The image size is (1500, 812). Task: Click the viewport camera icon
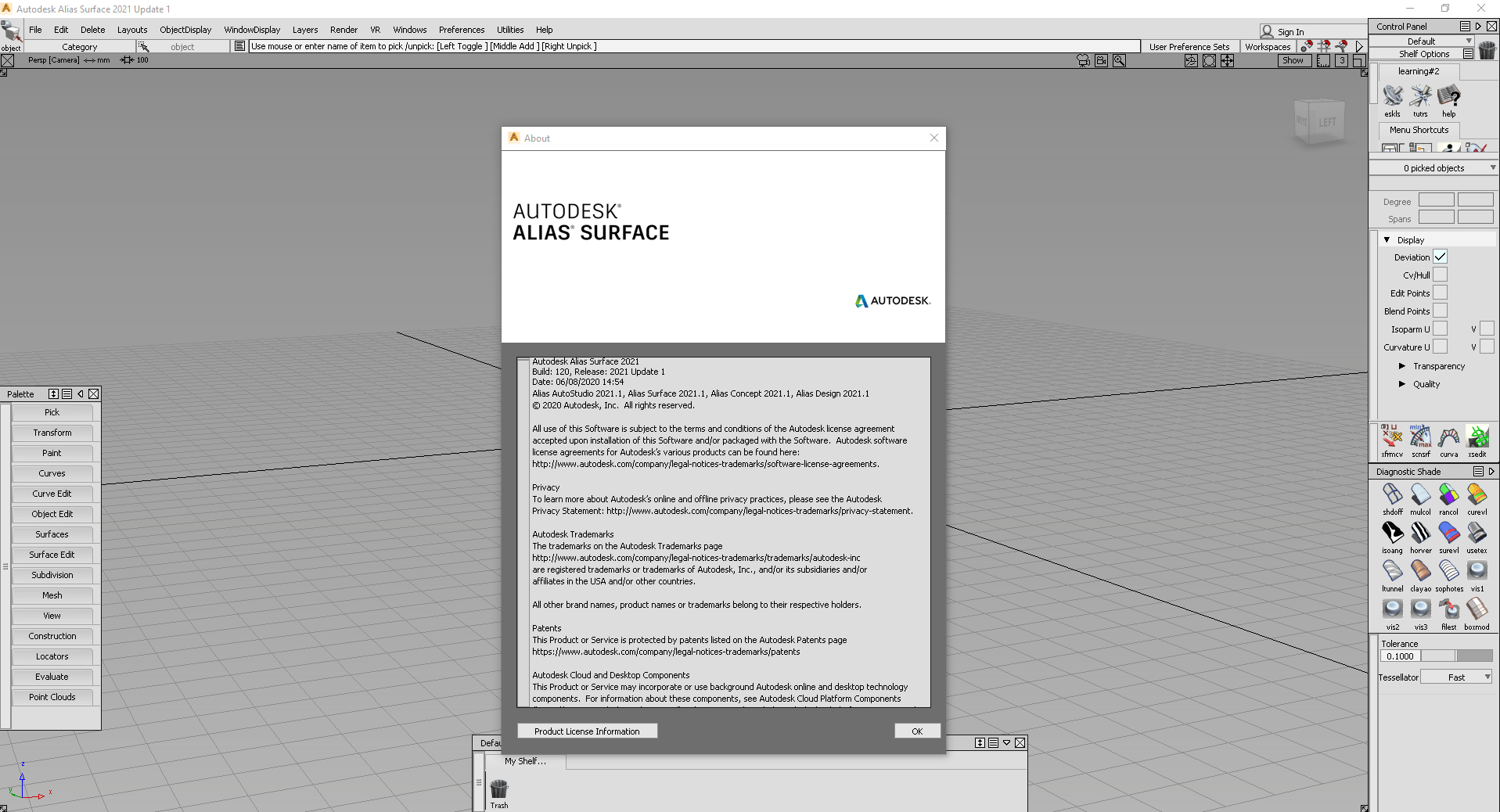[1083, 60]
